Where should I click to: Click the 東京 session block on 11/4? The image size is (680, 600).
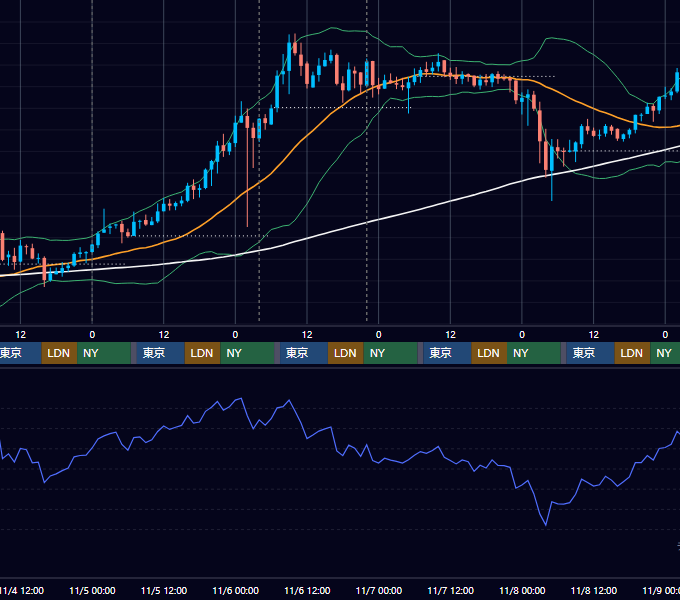click(20, 353)
